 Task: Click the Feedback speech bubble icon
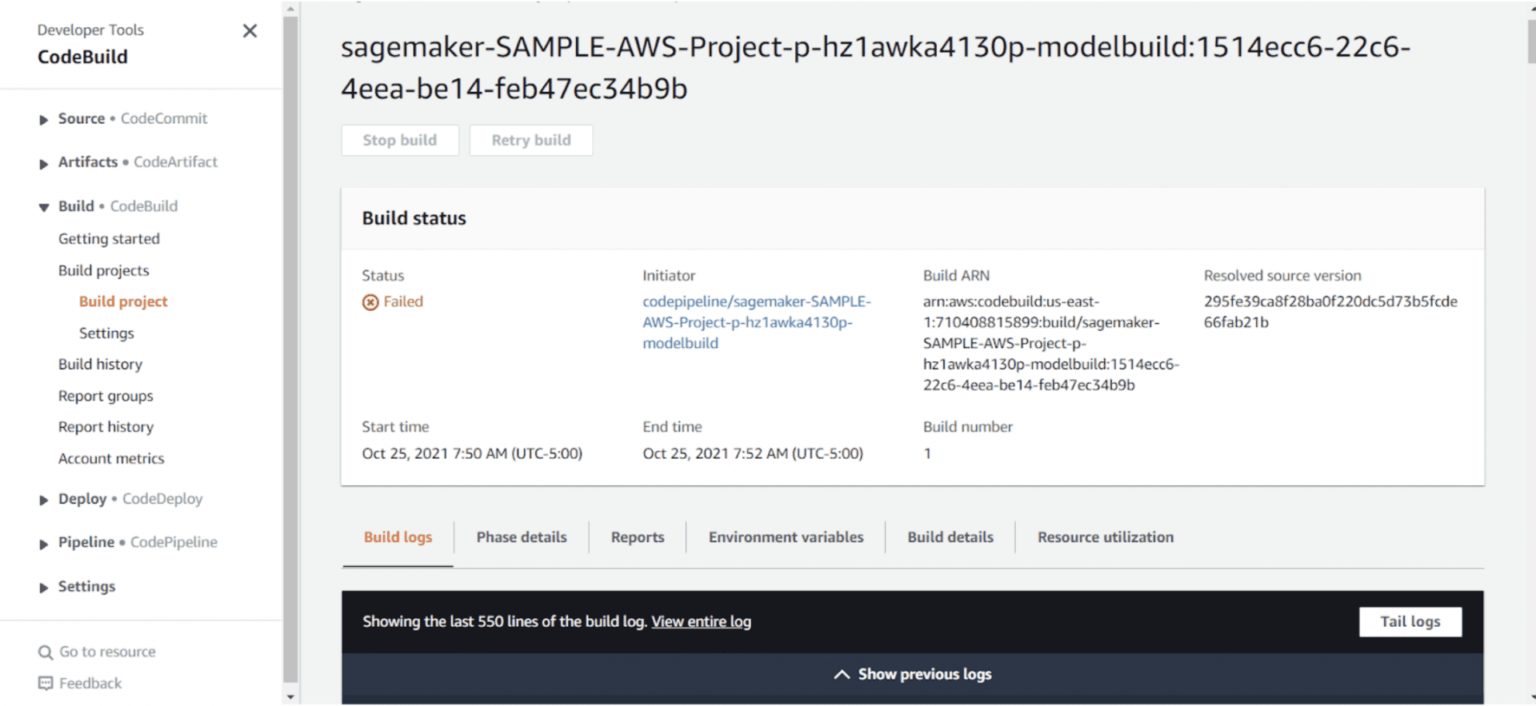(x=45, y=684)
